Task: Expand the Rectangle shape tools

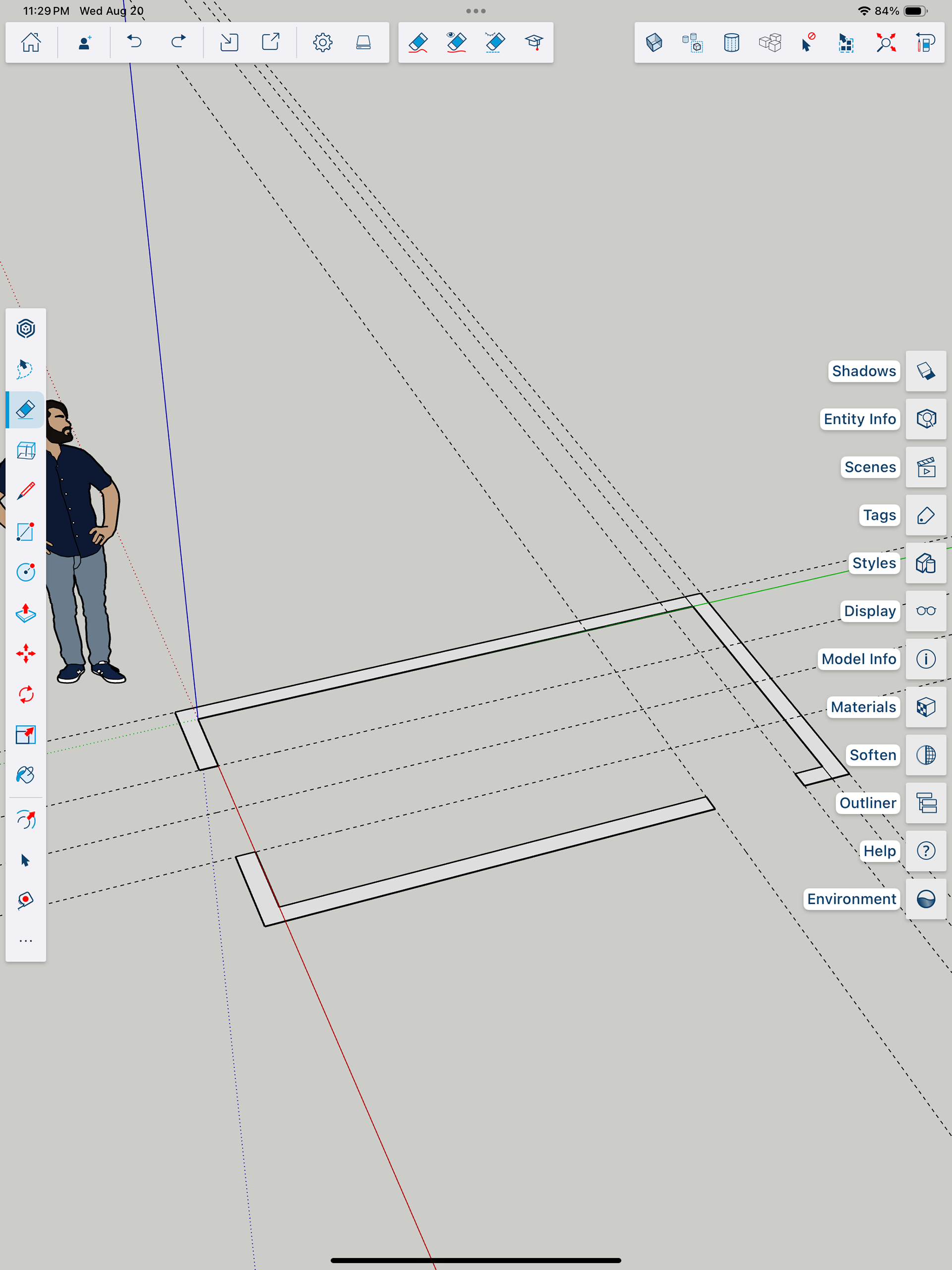Action: [x=25, y=532]
